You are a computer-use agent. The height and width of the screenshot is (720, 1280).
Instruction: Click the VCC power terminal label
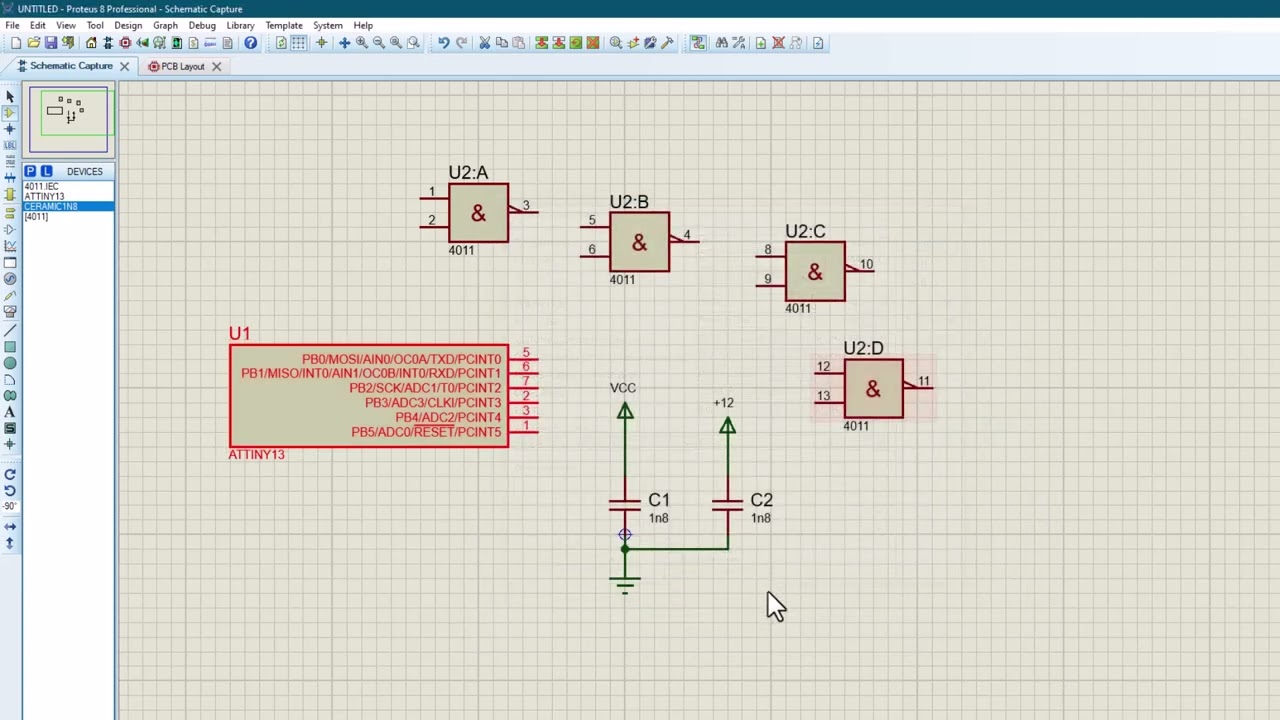pos(623,388)
